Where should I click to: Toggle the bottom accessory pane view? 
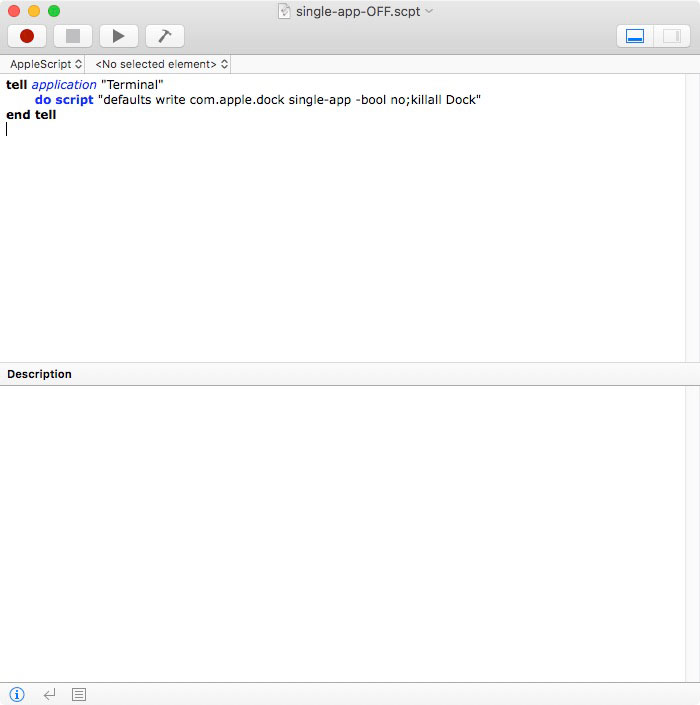pyautogui.click(x=634, y=36)
